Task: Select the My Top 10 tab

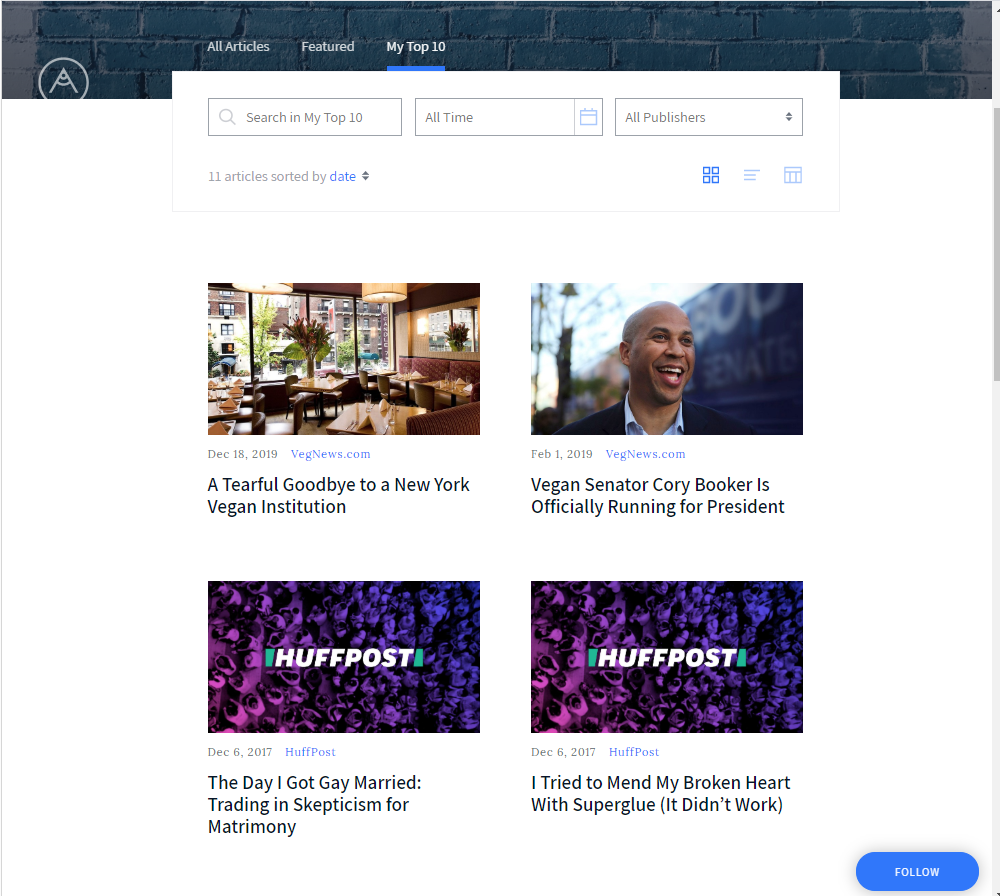Action: pos(416,47)
